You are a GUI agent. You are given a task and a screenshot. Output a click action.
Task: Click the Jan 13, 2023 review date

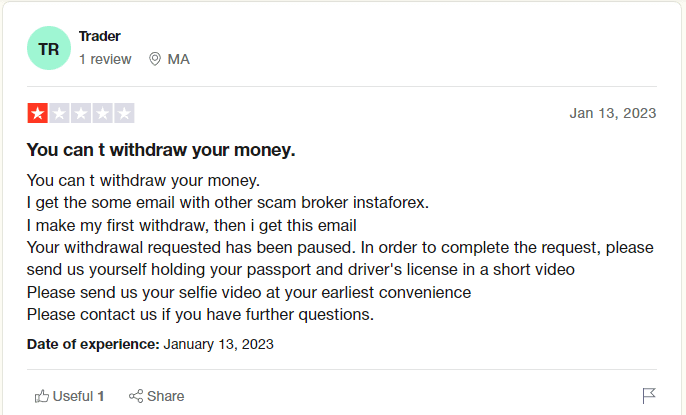point(612,113)
